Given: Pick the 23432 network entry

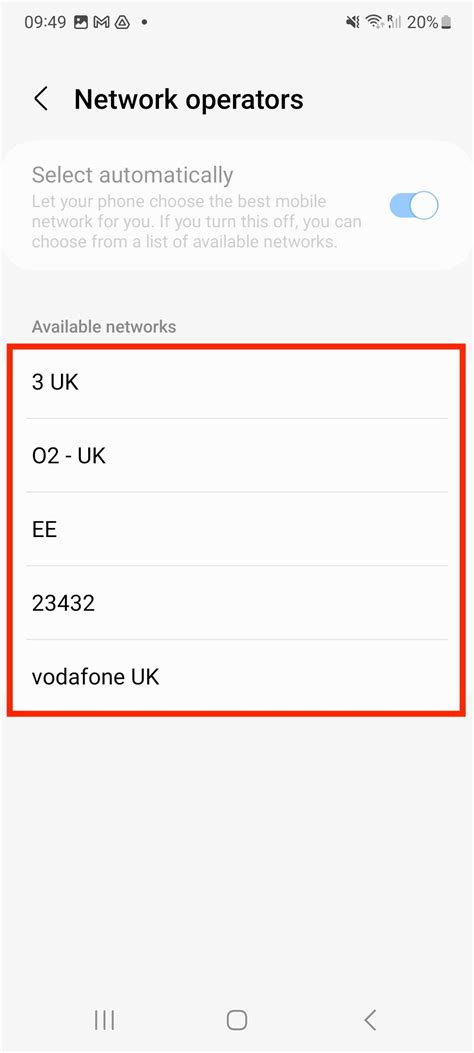Looking at the screenshot, I should pyautogui.click(x=236, y=603).
